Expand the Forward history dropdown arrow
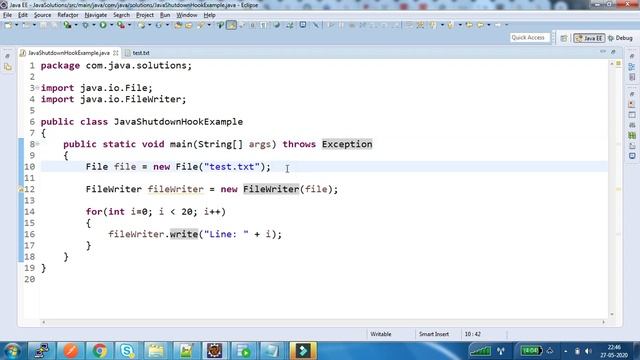 507,25
